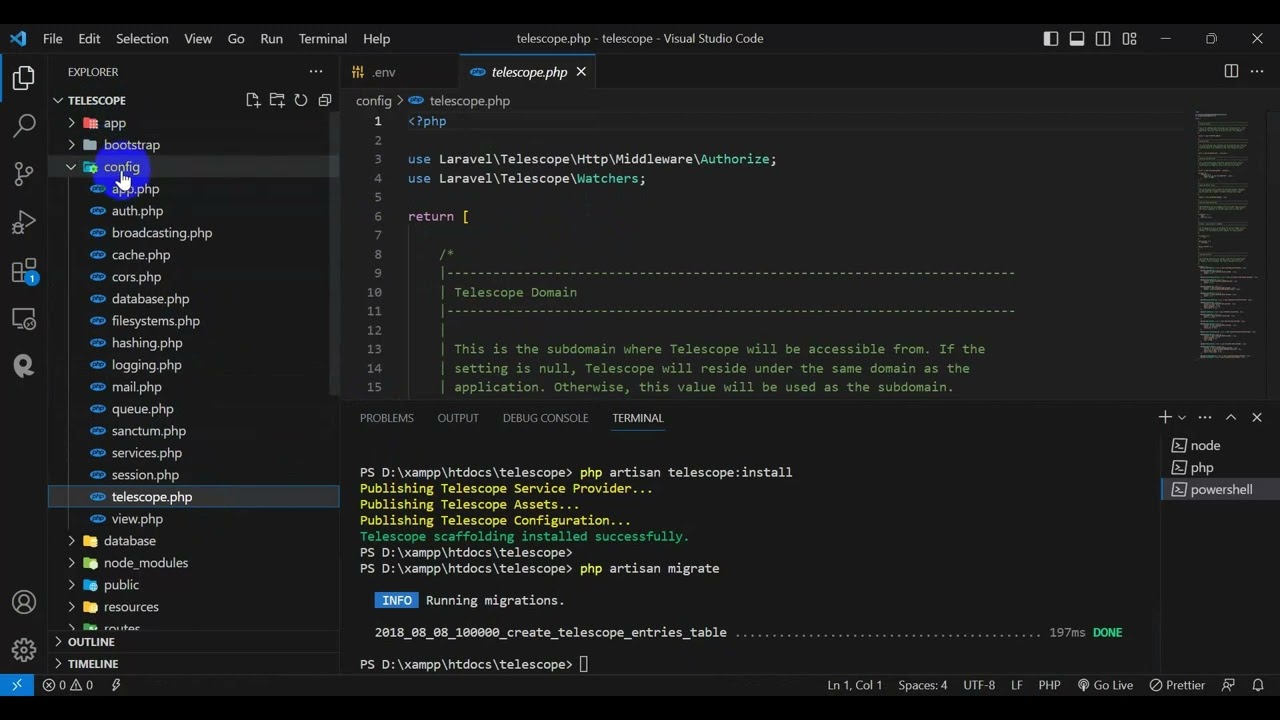
Task: Open the Search view in activity bar
Action: 24,126
